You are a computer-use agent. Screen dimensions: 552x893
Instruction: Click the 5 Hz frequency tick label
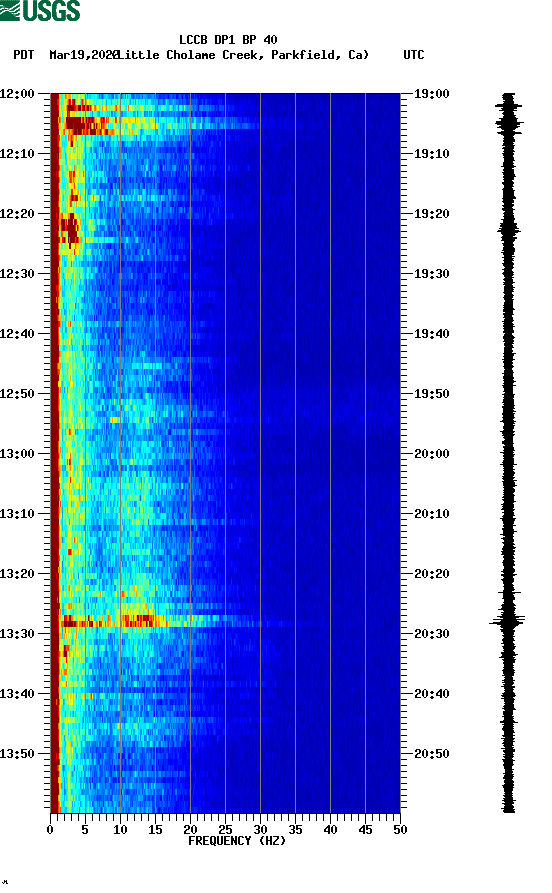[85, 830]
